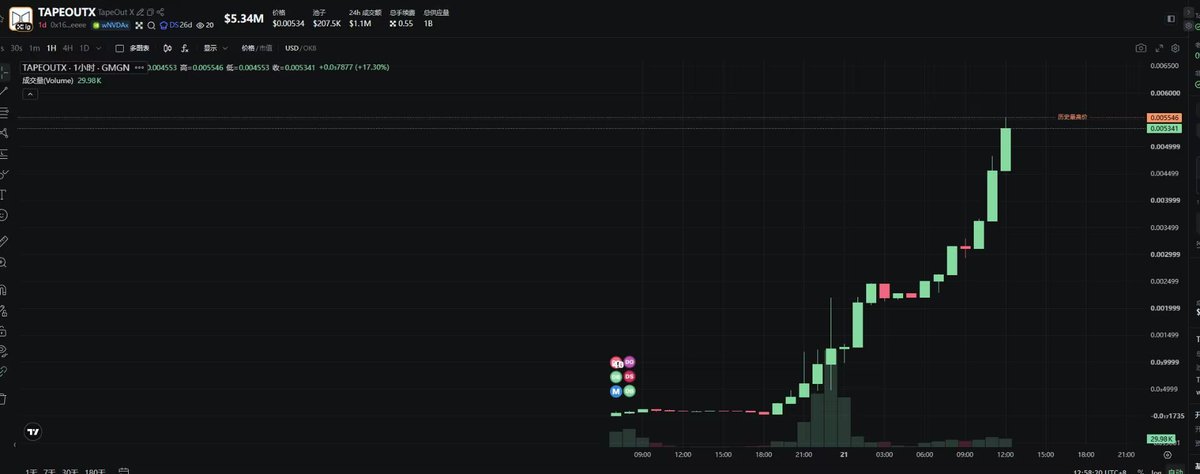
Task: Select the 1D timeframe
Action: click(84, 48)
